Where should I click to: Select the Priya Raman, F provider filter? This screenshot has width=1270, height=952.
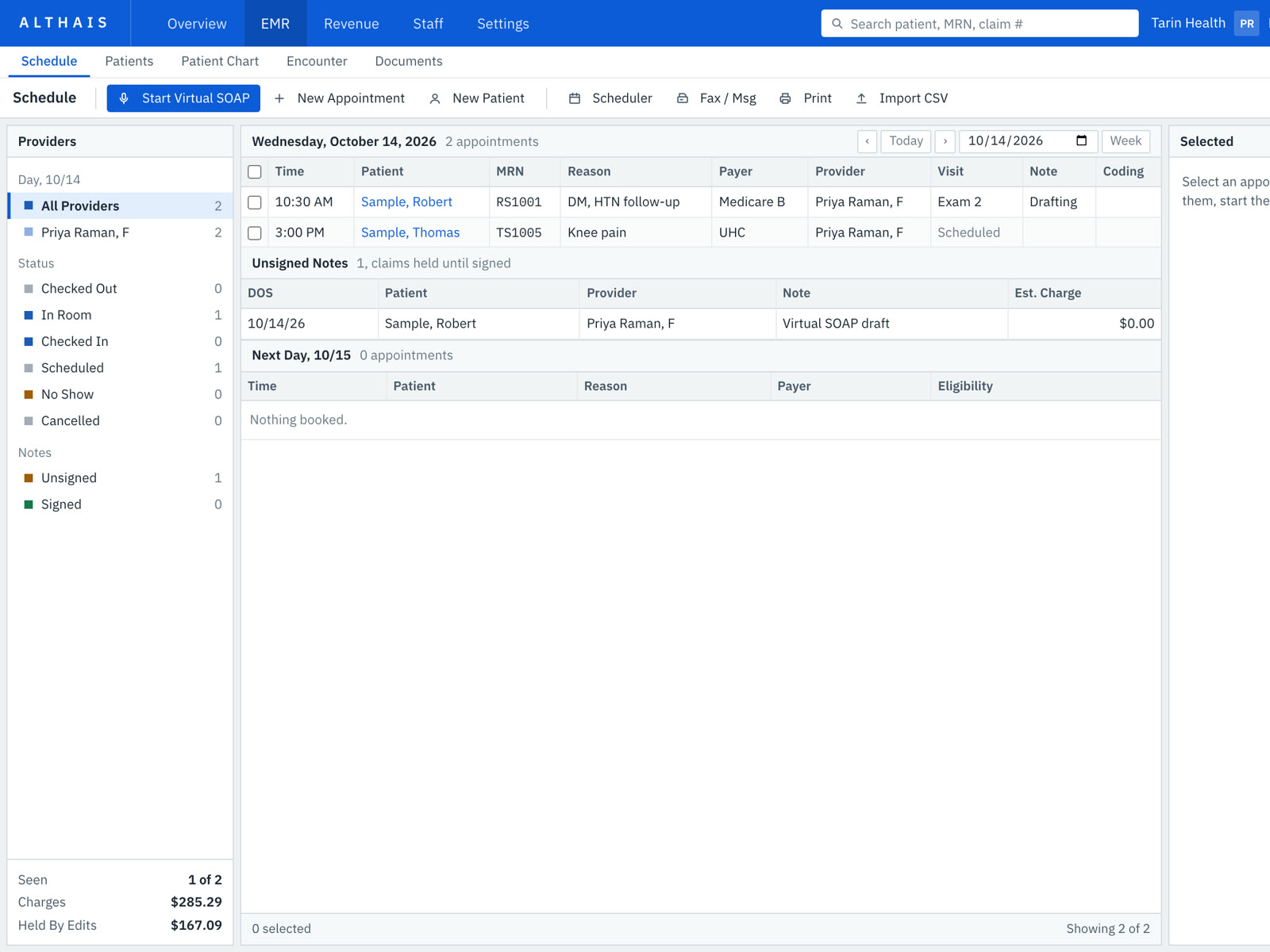click(120, 232)
